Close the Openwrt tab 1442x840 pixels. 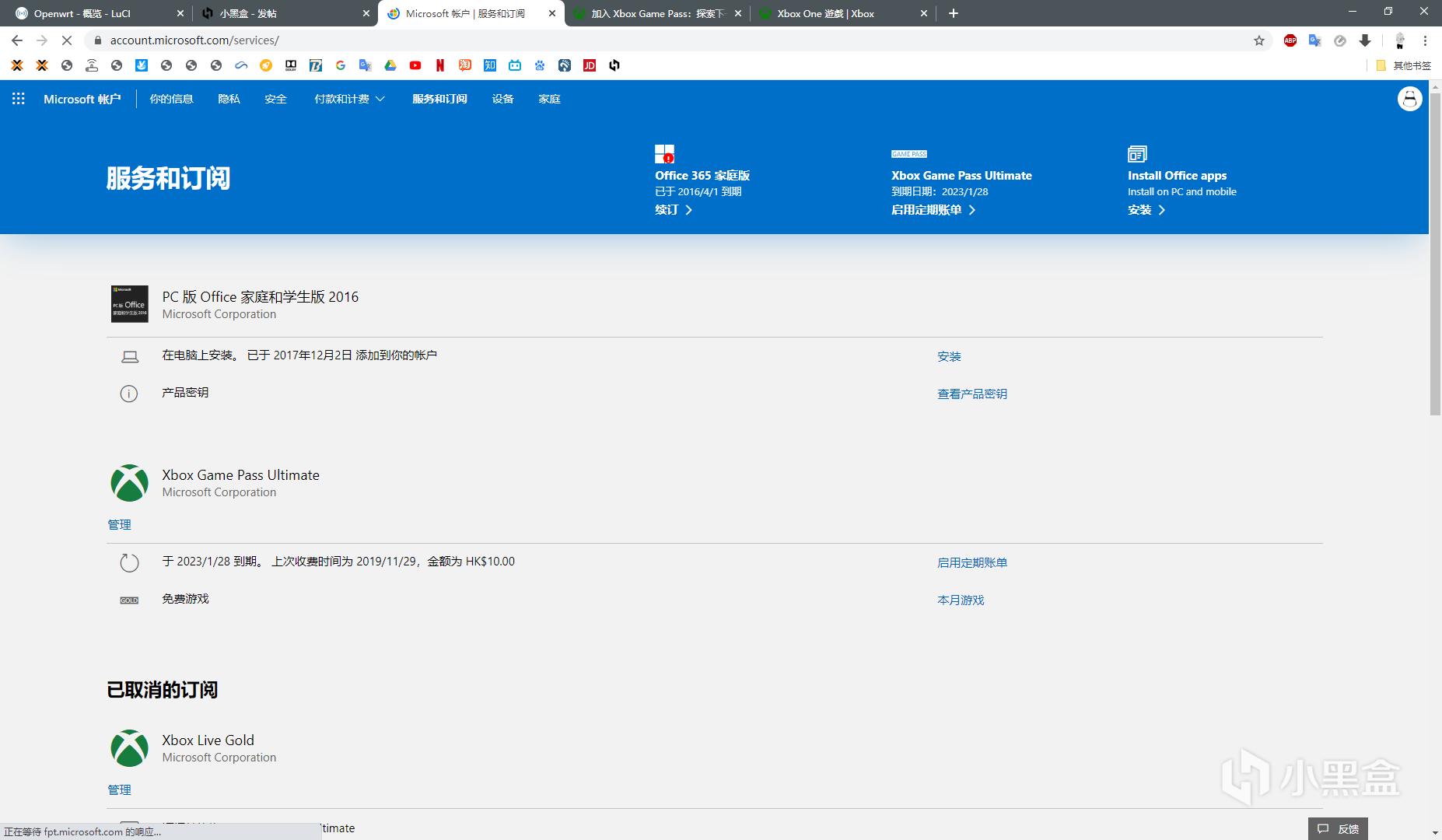point(180,13)
